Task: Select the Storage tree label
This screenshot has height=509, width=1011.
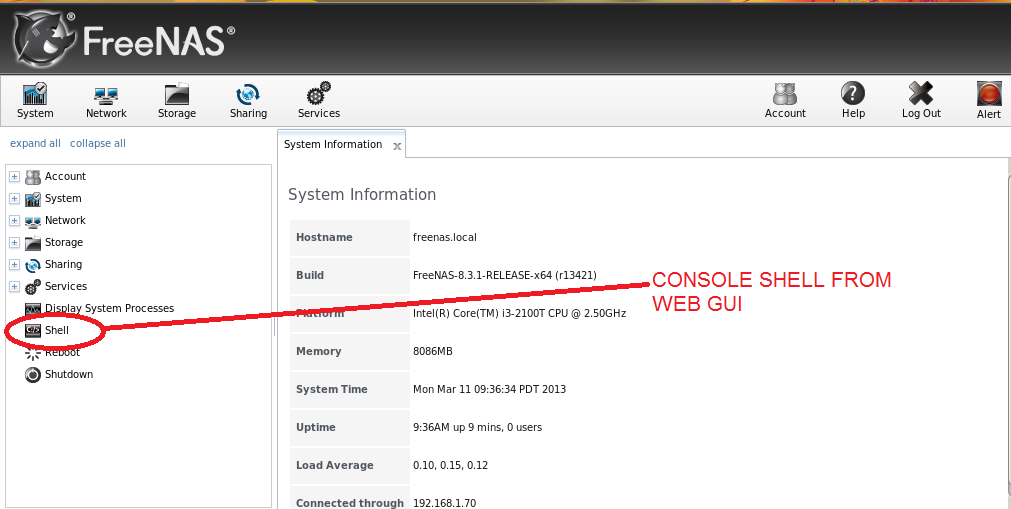Action: (64, 242)
